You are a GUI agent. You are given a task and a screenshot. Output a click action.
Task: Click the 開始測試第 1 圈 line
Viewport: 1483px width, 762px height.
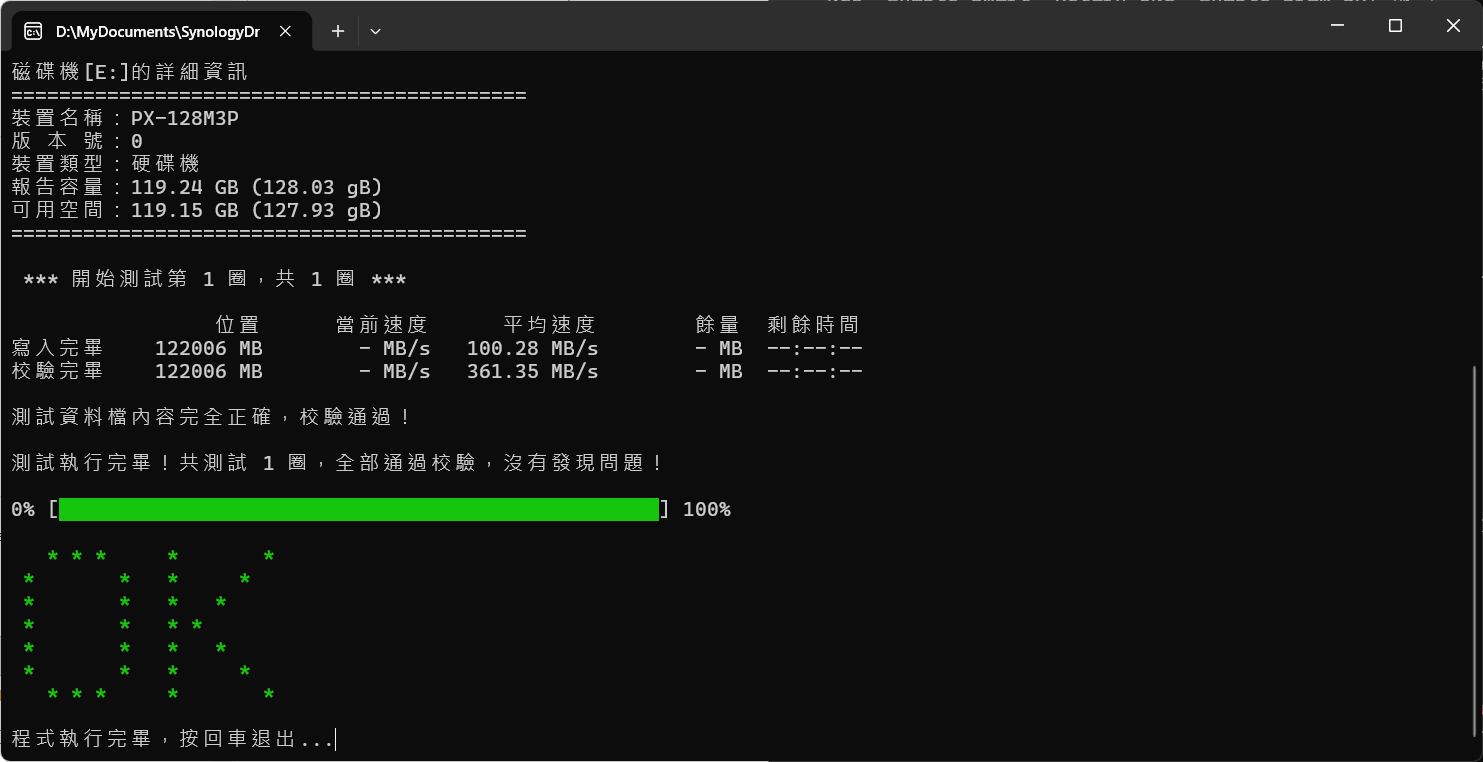[x=214, y=279]
